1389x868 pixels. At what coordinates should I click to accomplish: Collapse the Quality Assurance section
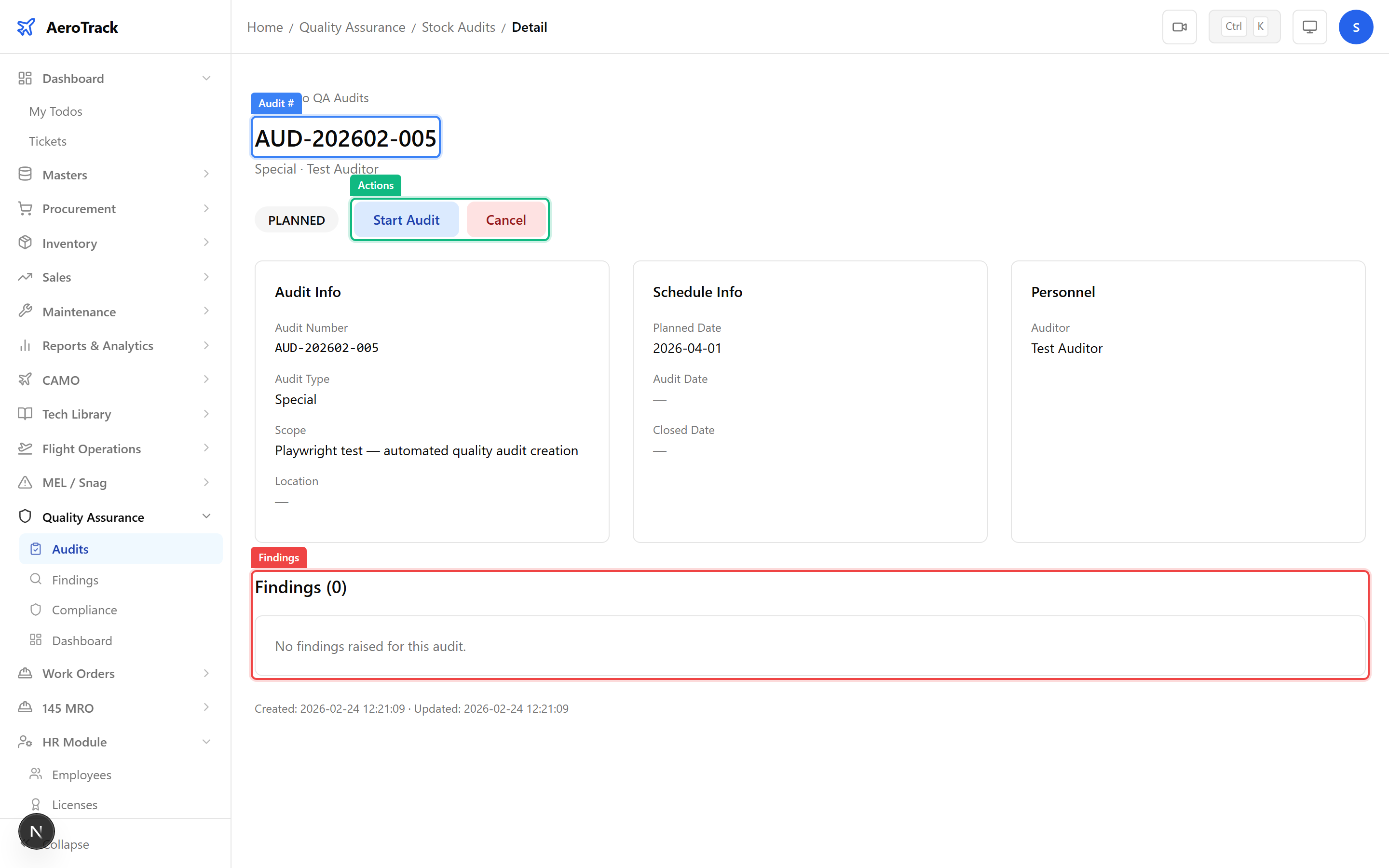[206, 515]
